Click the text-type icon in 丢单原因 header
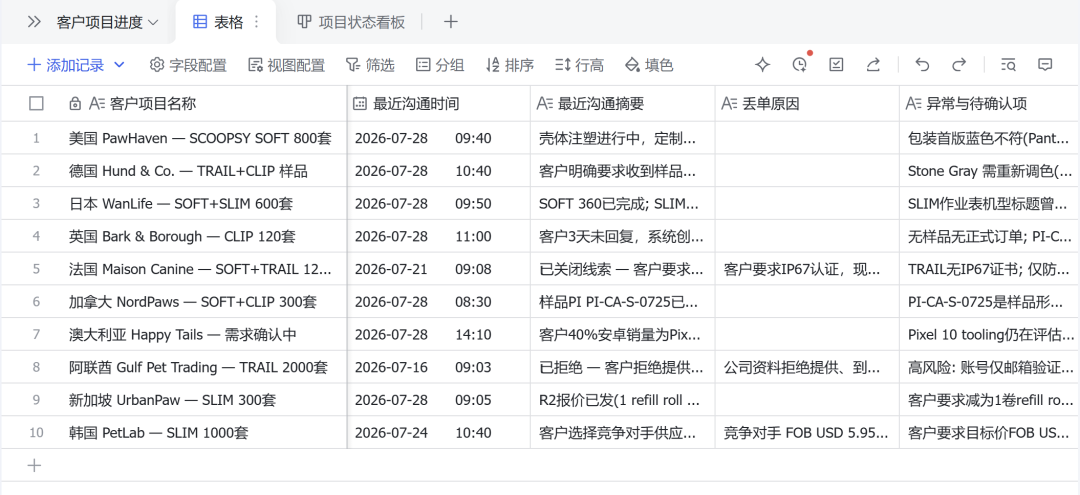Viewport: 1080px width, 495px height. [x=729, y=103]
